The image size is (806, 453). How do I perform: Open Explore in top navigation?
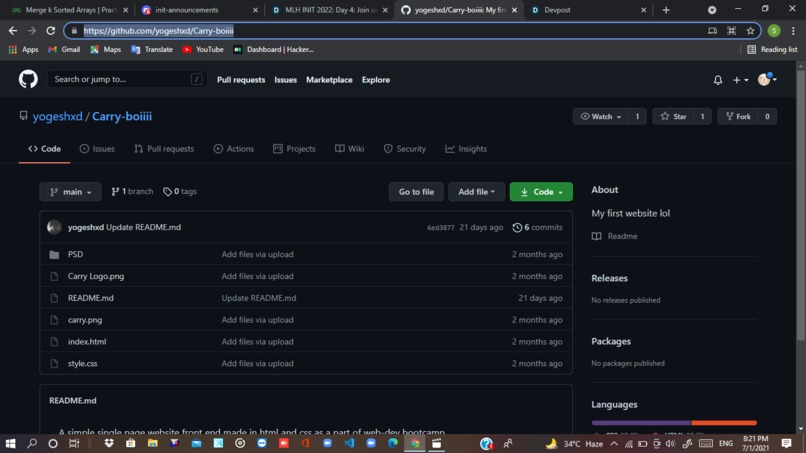[376, 80]
